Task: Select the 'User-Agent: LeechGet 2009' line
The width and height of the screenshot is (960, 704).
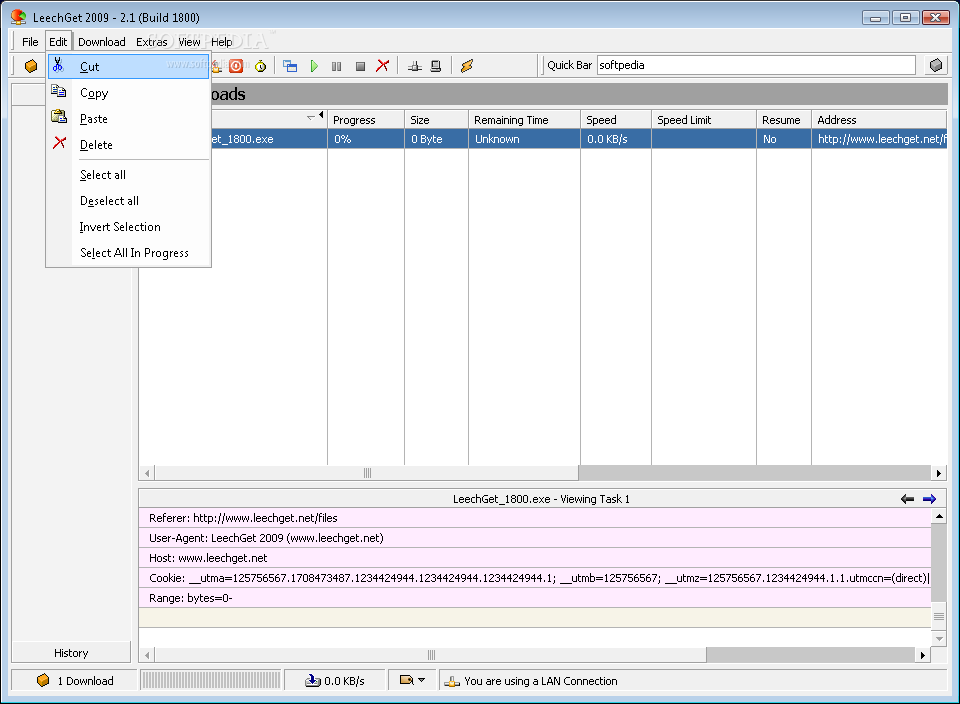Action: [535, 538]
